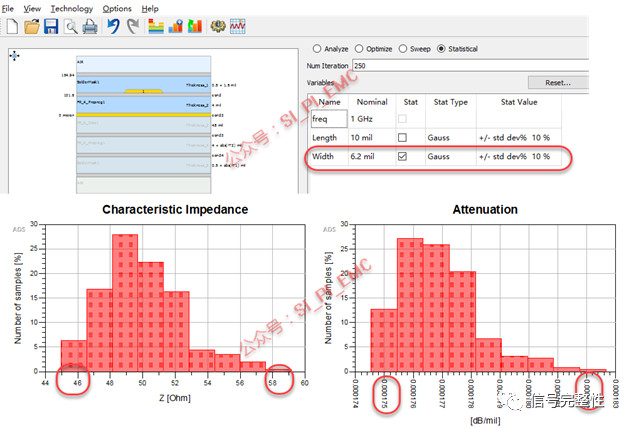624x428 pixels.
Task: Click the print preview magnifier icon
Action: pyautogui.click(x=71, y=27)
